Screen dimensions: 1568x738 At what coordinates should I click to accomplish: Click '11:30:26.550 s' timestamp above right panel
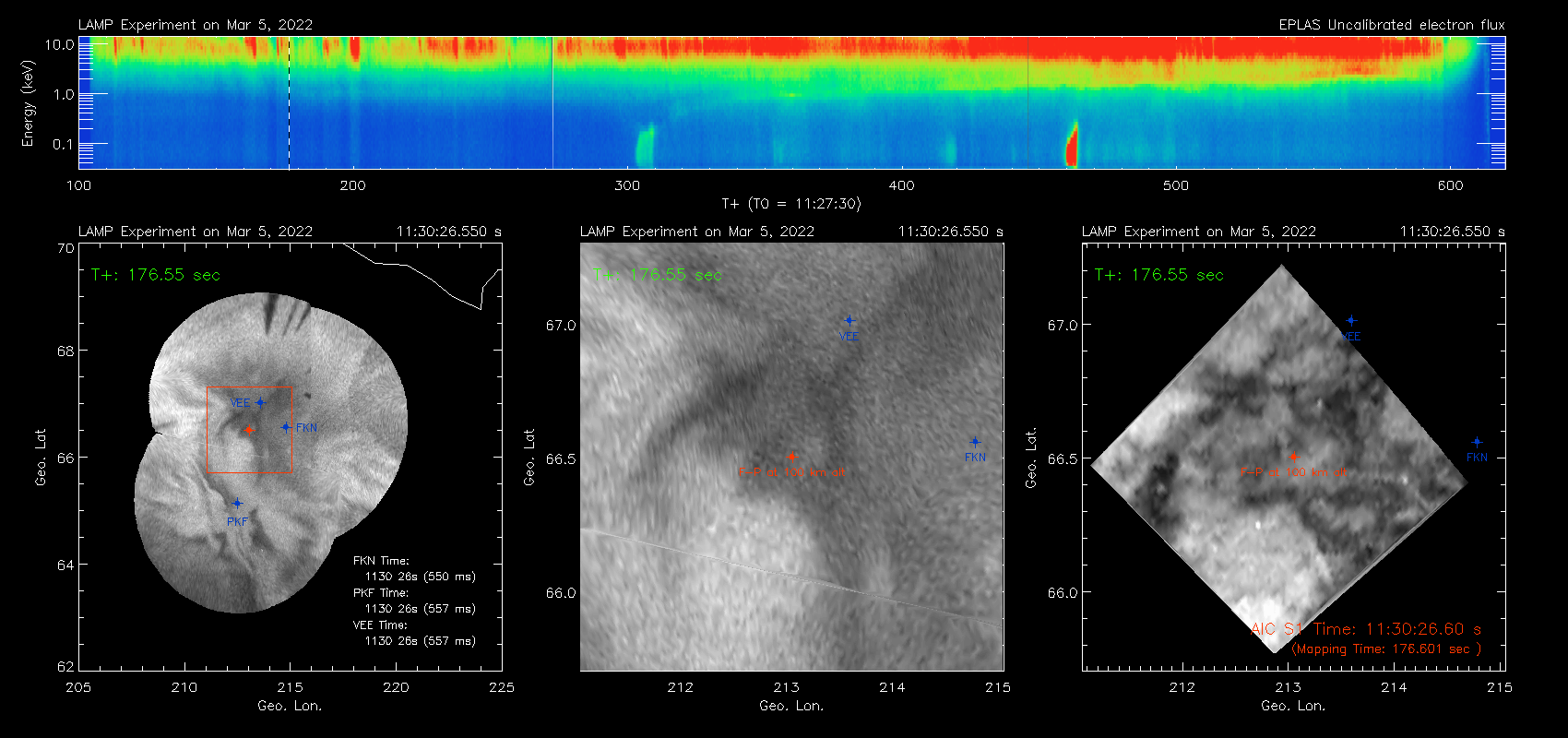pos(1453,232)
